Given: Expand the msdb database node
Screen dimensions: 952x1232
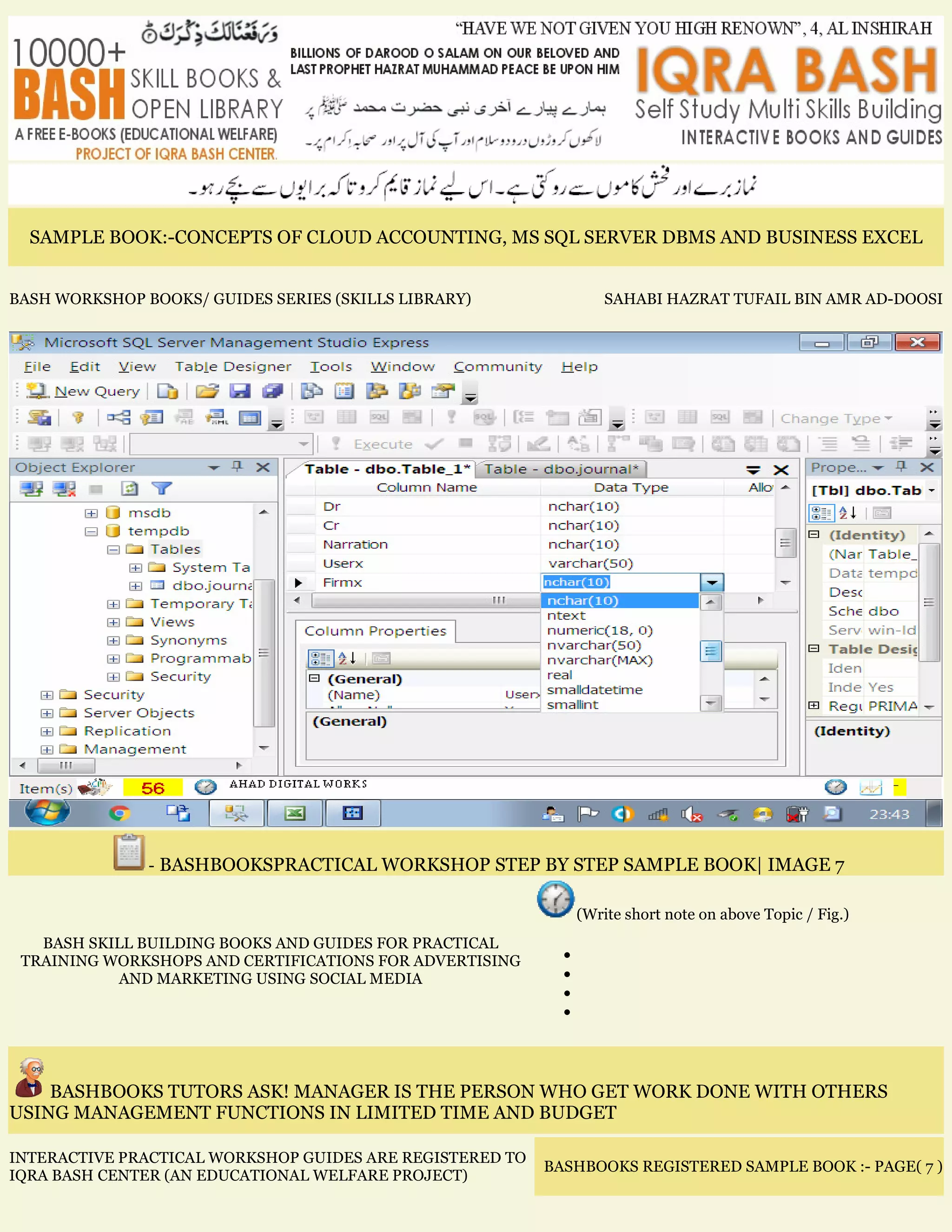Looking at the screenshot, I should pos(91,513).
